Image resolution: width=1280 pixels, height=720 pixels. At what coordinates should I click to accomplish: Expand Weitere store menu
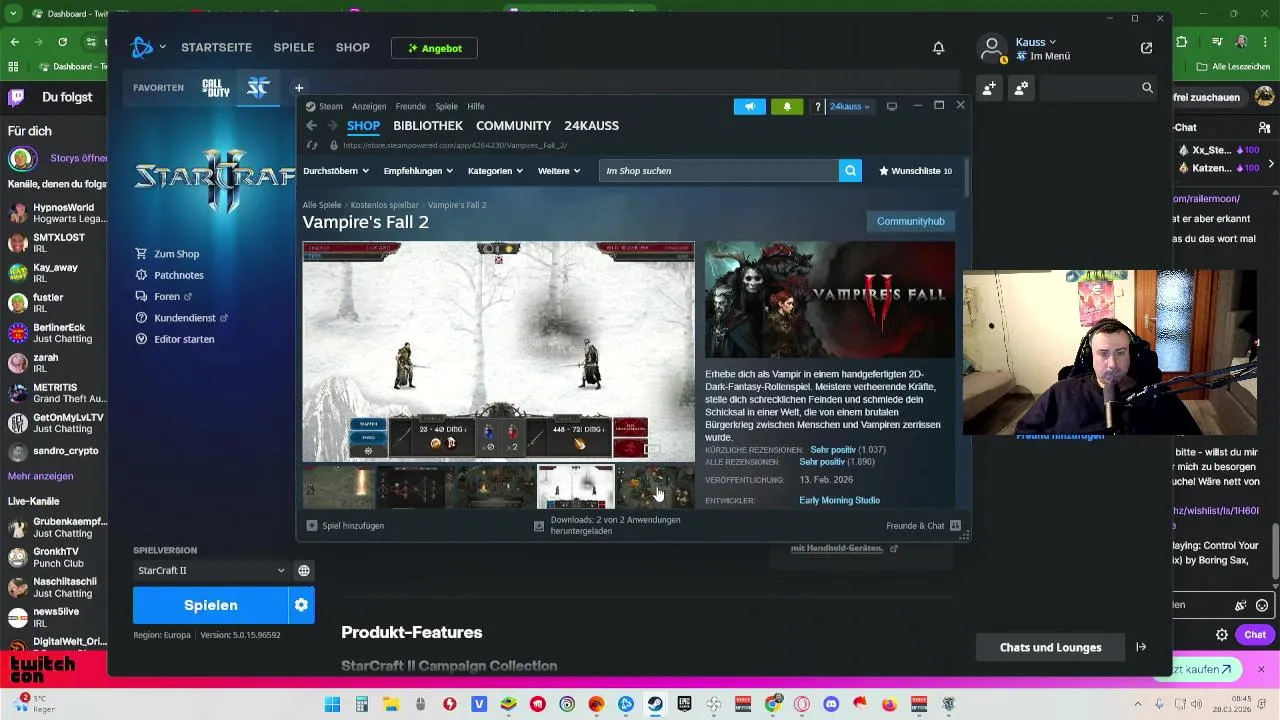coord(559,171)
